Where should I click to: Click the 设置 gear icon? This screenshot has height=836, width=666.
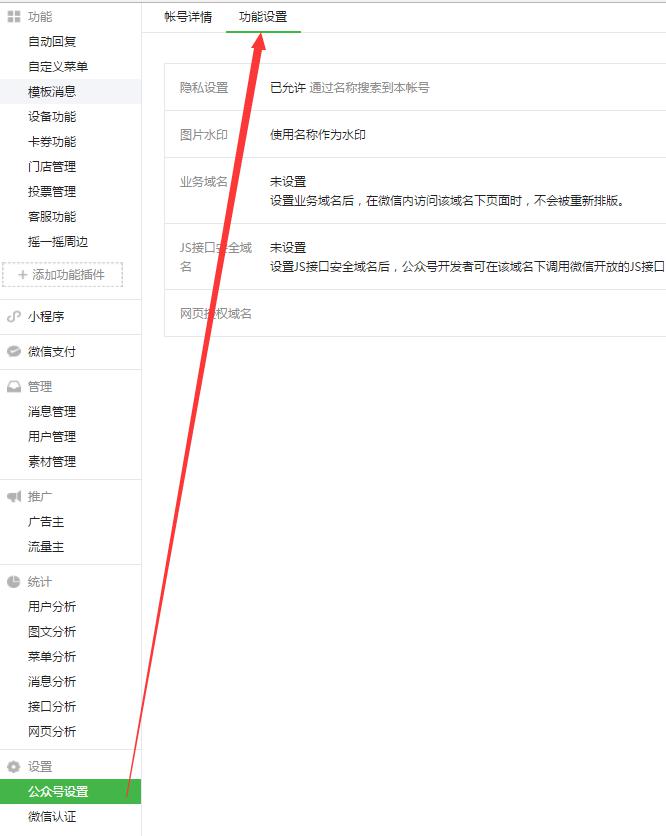pos(14,767)
